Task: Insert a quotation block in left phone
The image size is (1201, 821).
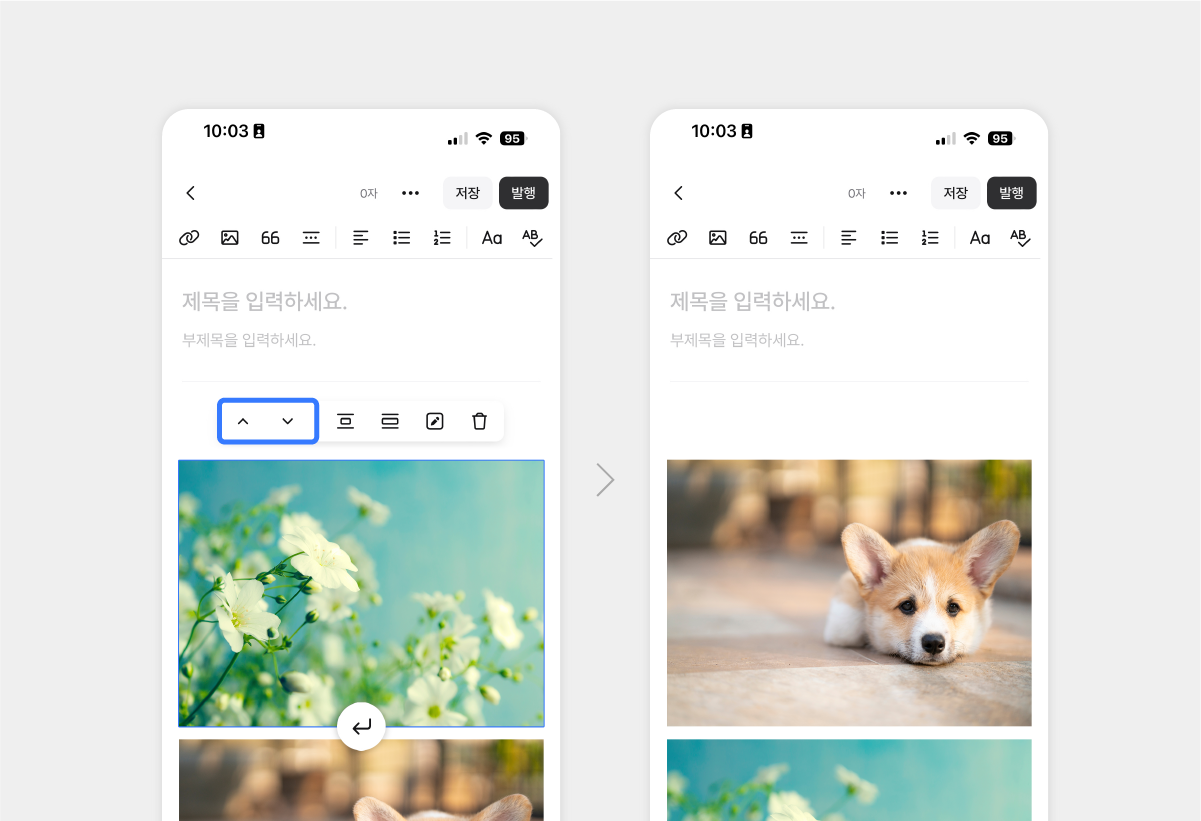Action: (270, 238)
